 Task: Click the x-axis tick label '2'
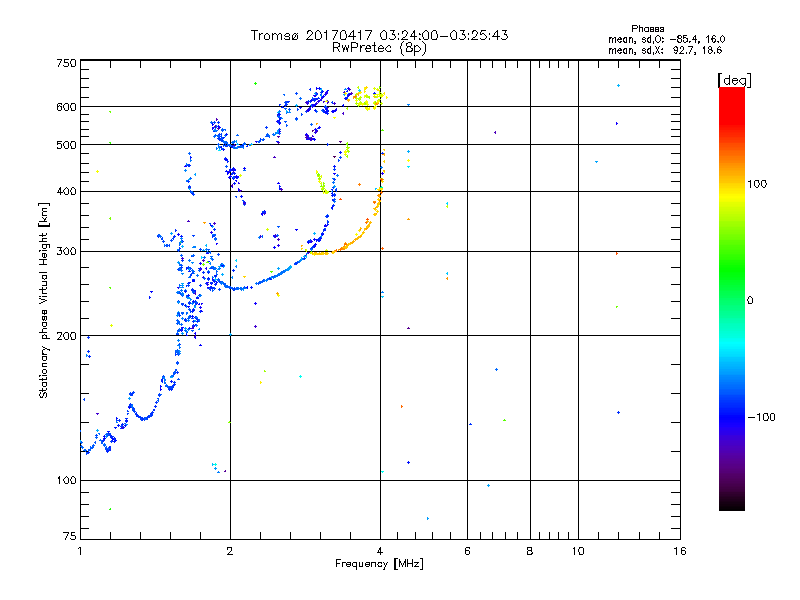click(230, 551)
